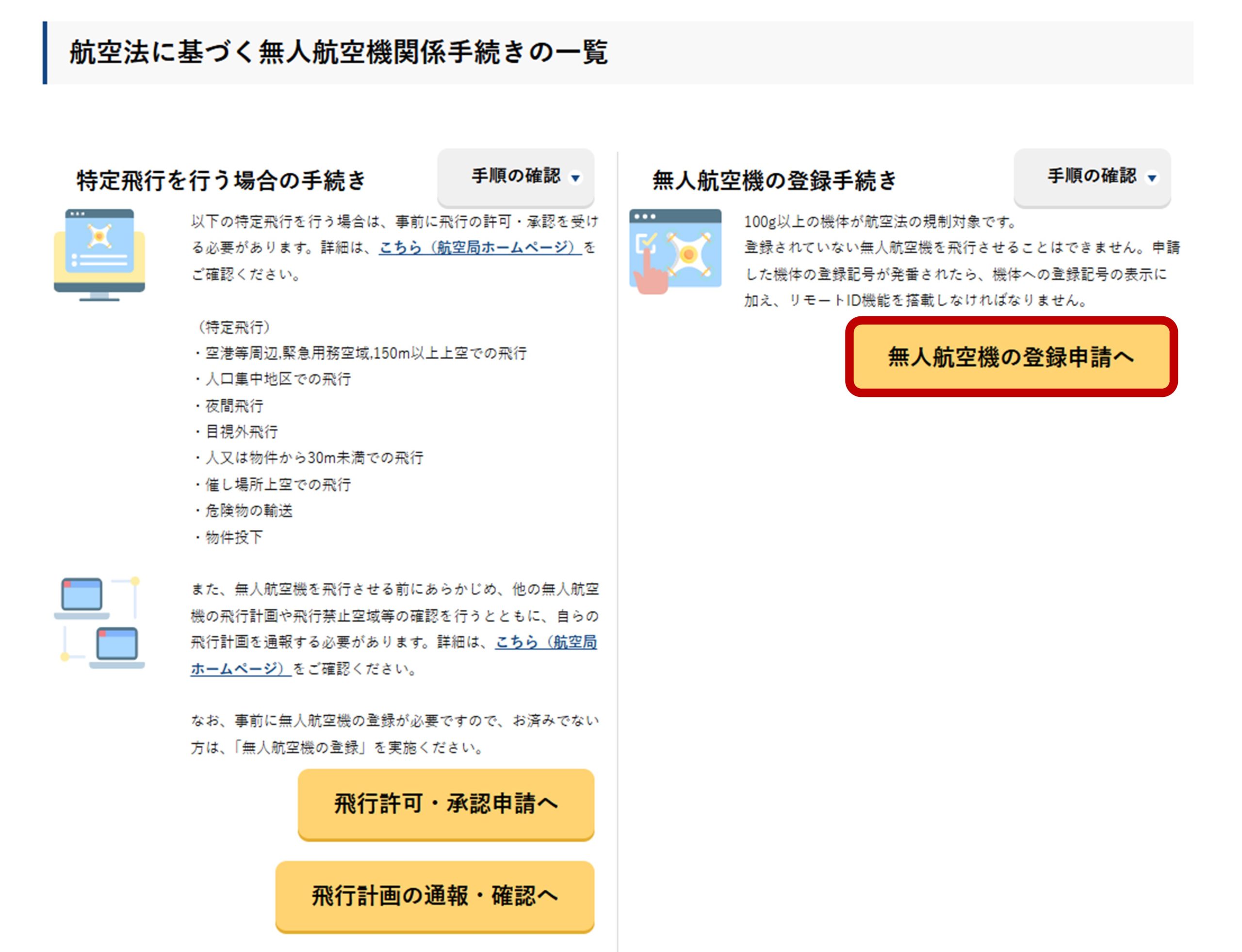Screen dimensions: 1242x952
Task: Expand 手順の確認 for 無人航空機の登録手続き
Action: pos(1091,177)
